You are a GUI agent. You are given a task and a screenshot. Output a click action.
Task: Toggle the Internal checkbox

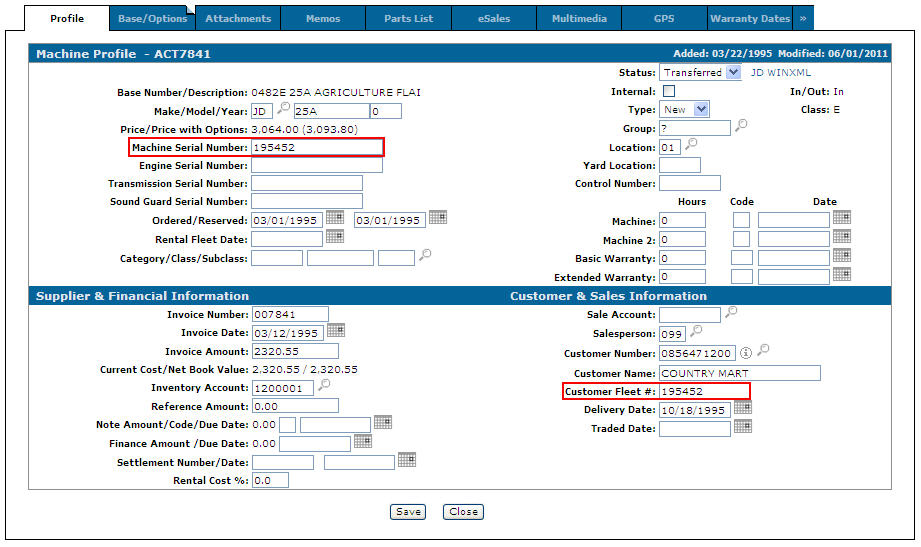pos(669,91)
